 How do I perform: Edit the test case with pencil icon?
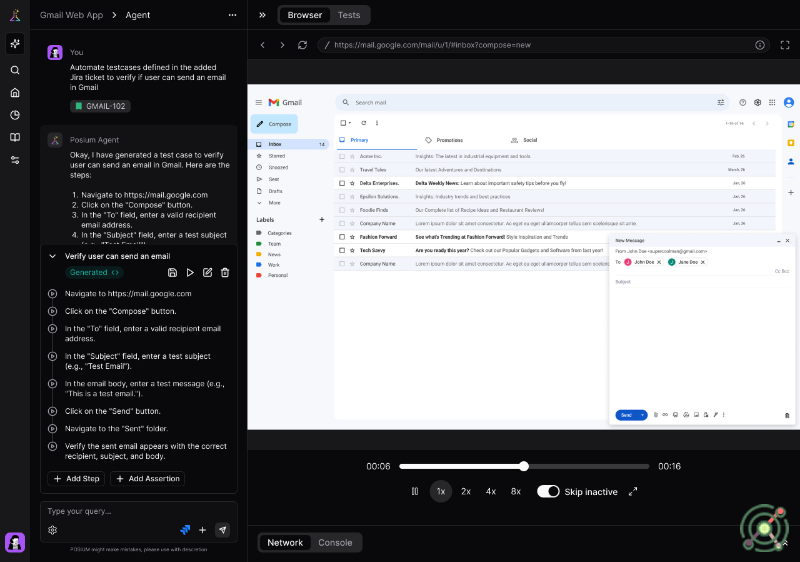click(207, 272)
